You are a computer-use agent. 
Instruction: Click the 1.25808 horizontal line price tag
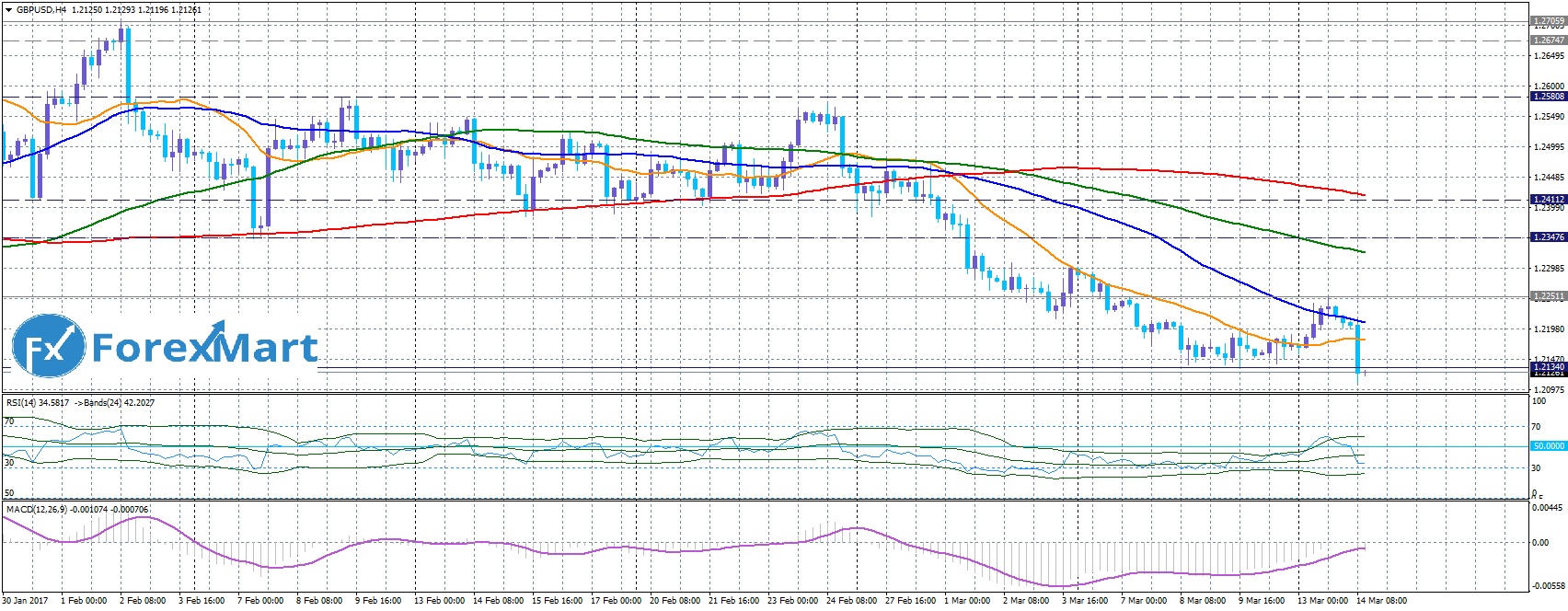[1547, 97]
